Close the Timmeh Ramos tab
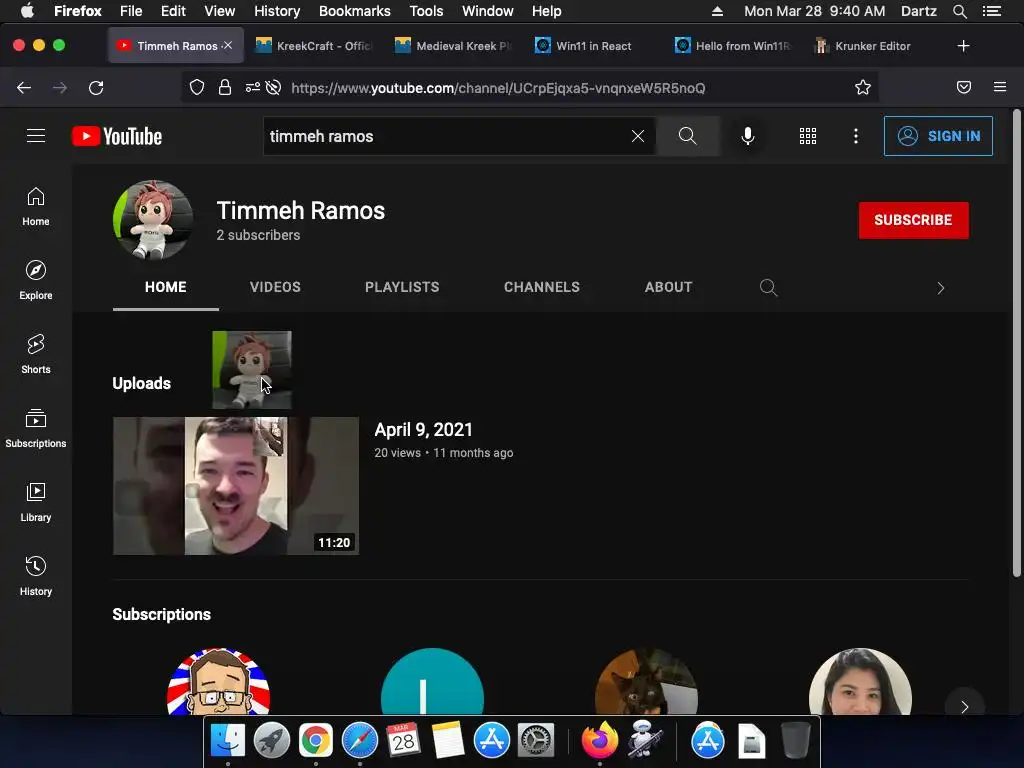The height and width of the screenshot is (768, 1024). pos(227,46)
